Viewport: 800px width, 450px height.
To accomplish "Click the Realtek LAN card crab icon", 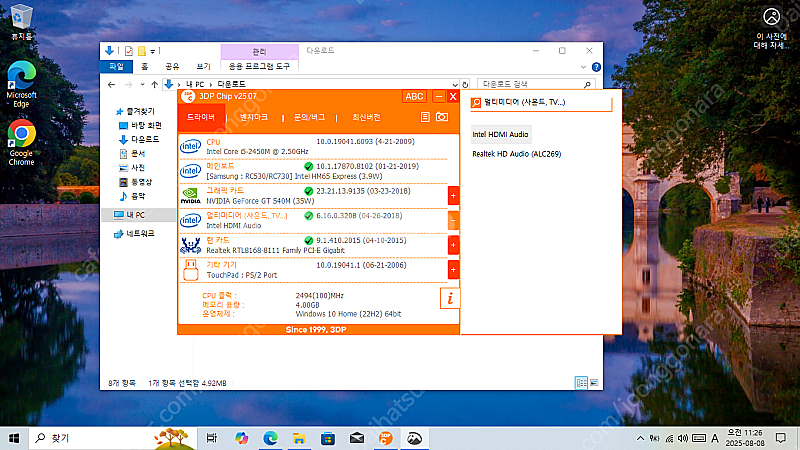I will click(190, 245).
